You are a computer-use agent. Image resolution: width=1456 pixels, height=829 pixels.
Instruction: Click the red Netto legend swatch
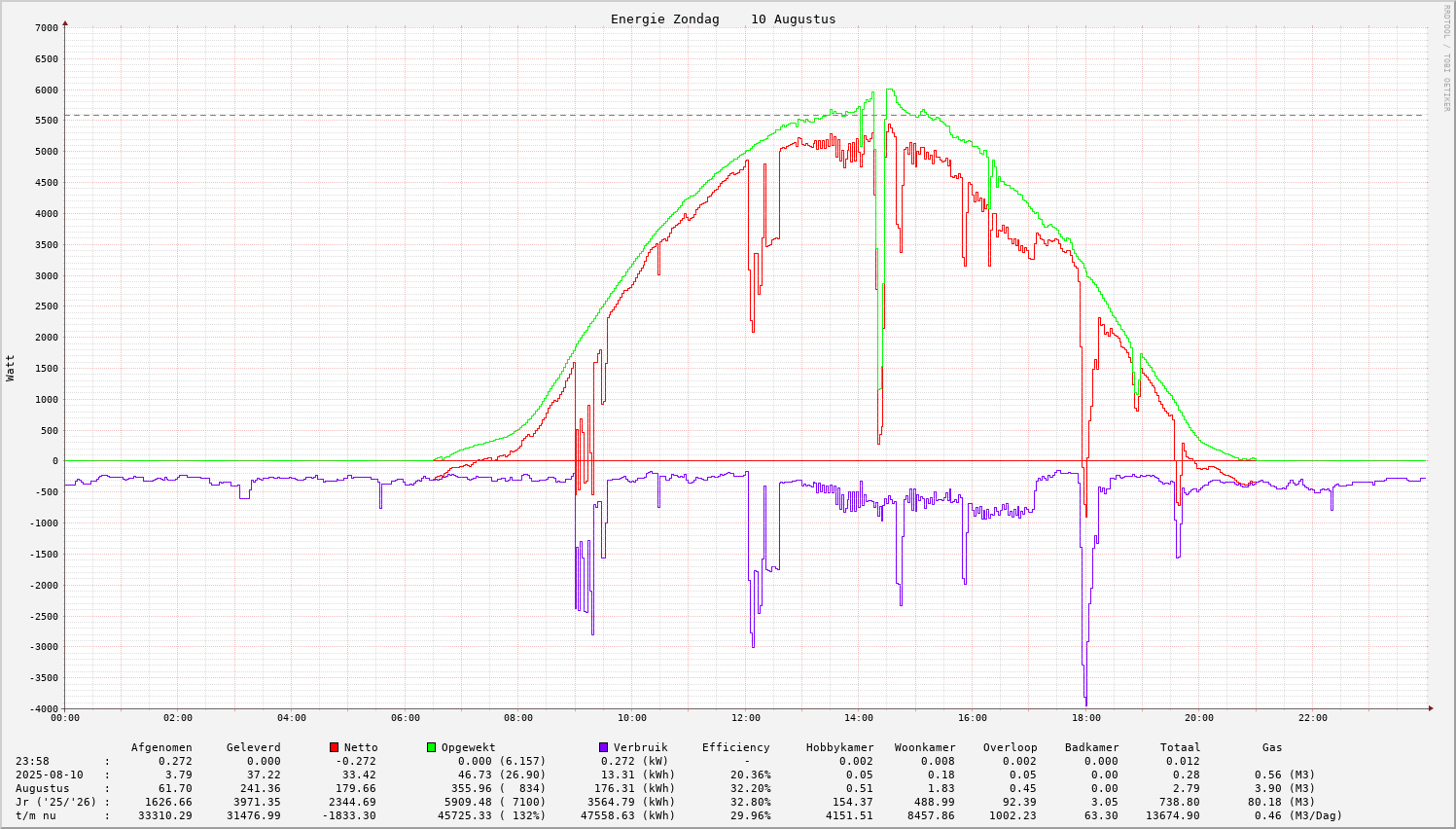coord(334,747)
